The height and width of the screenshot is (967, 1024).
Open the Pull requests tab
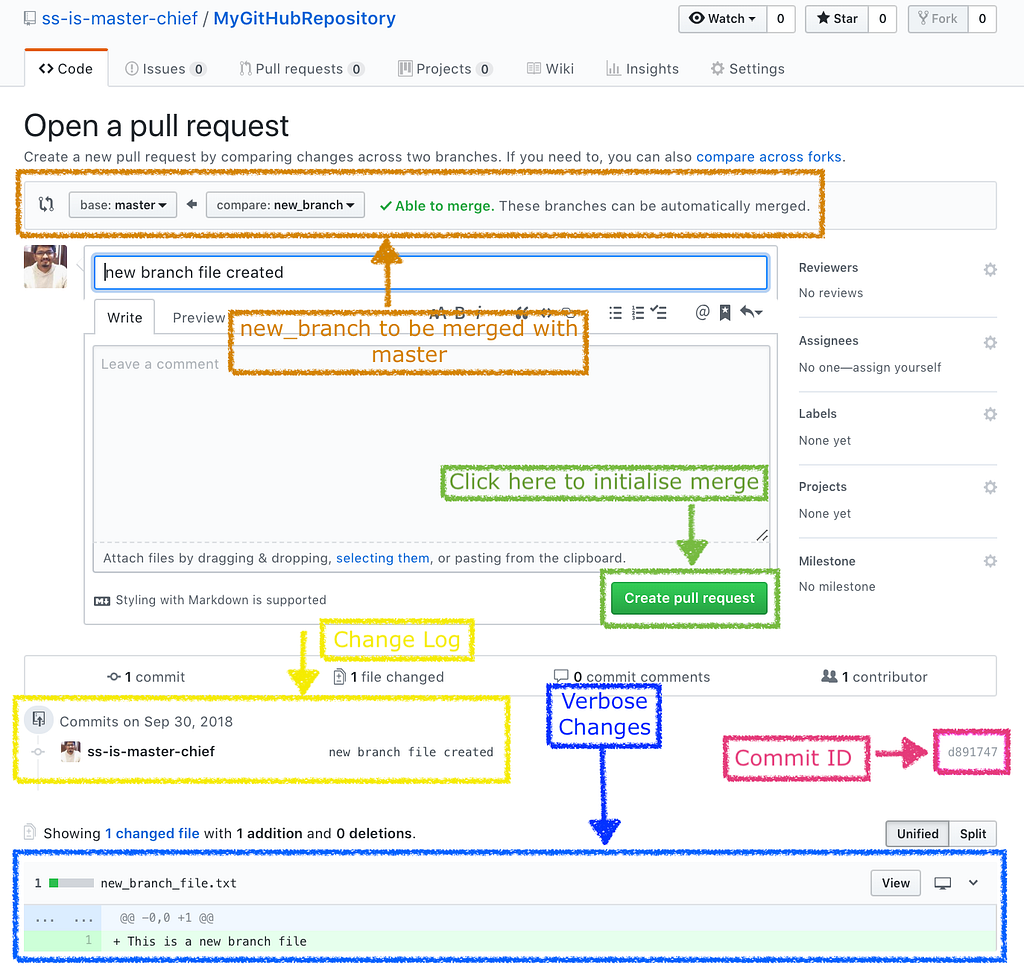[301, 69]
